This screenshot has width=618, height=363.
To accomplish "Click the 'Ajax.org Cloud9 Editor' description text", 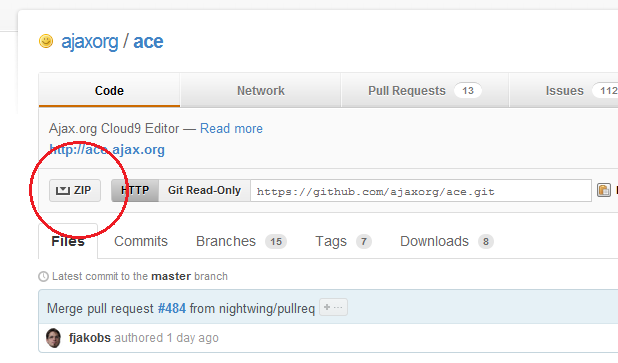I will tap(114, 128).
